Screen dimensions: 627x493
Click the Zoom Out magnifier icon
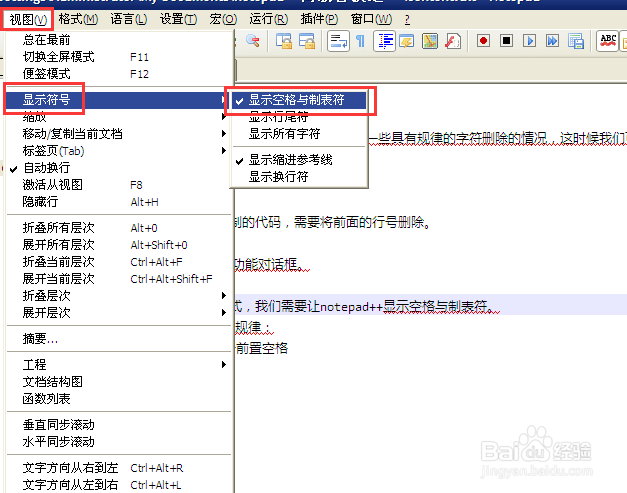click(x=253, y=41)
